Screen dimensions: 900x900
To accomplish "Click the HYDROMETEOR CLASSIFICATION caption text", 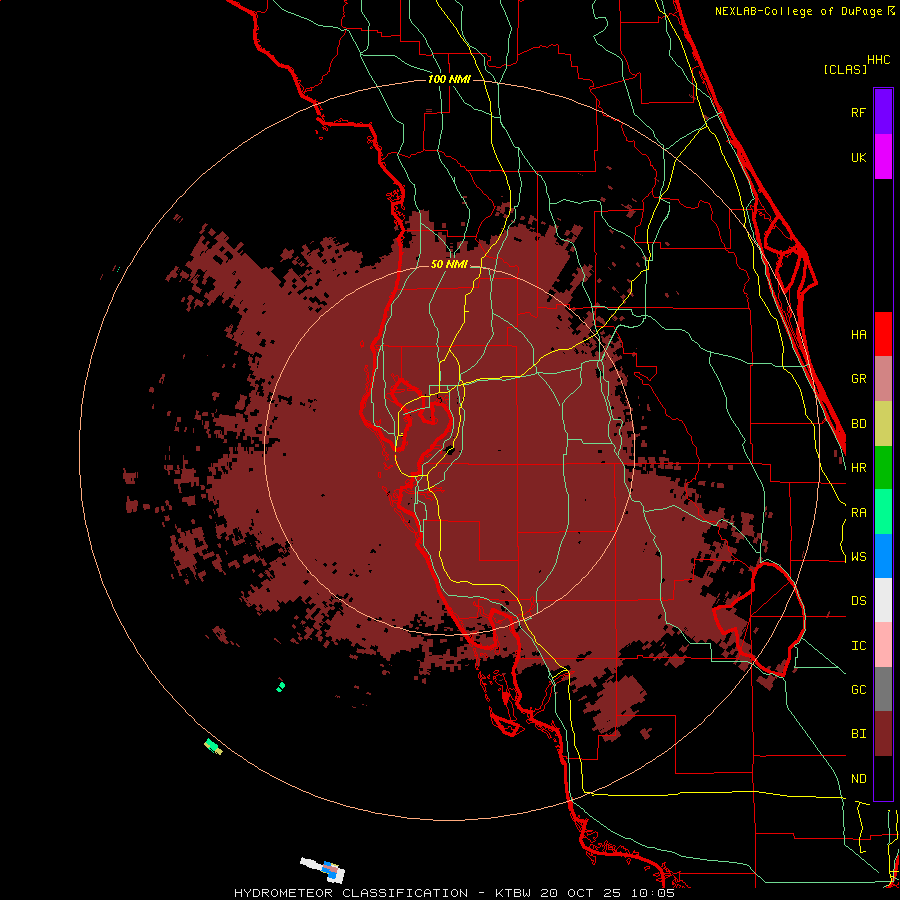I will 351,893.
